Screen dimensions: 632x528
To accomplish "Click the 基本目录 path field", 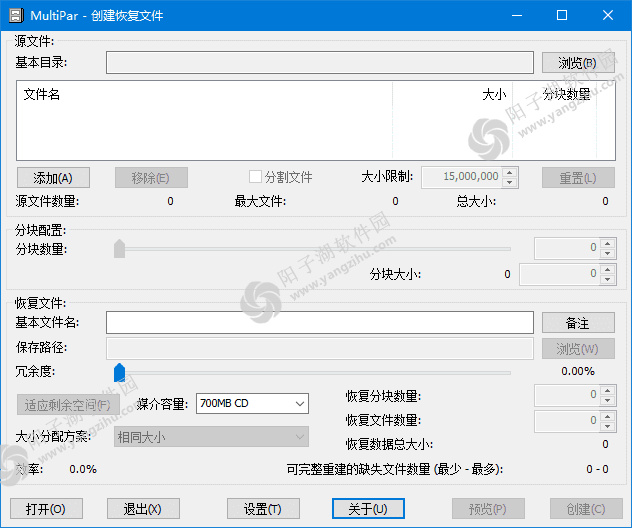I will 320,62.
